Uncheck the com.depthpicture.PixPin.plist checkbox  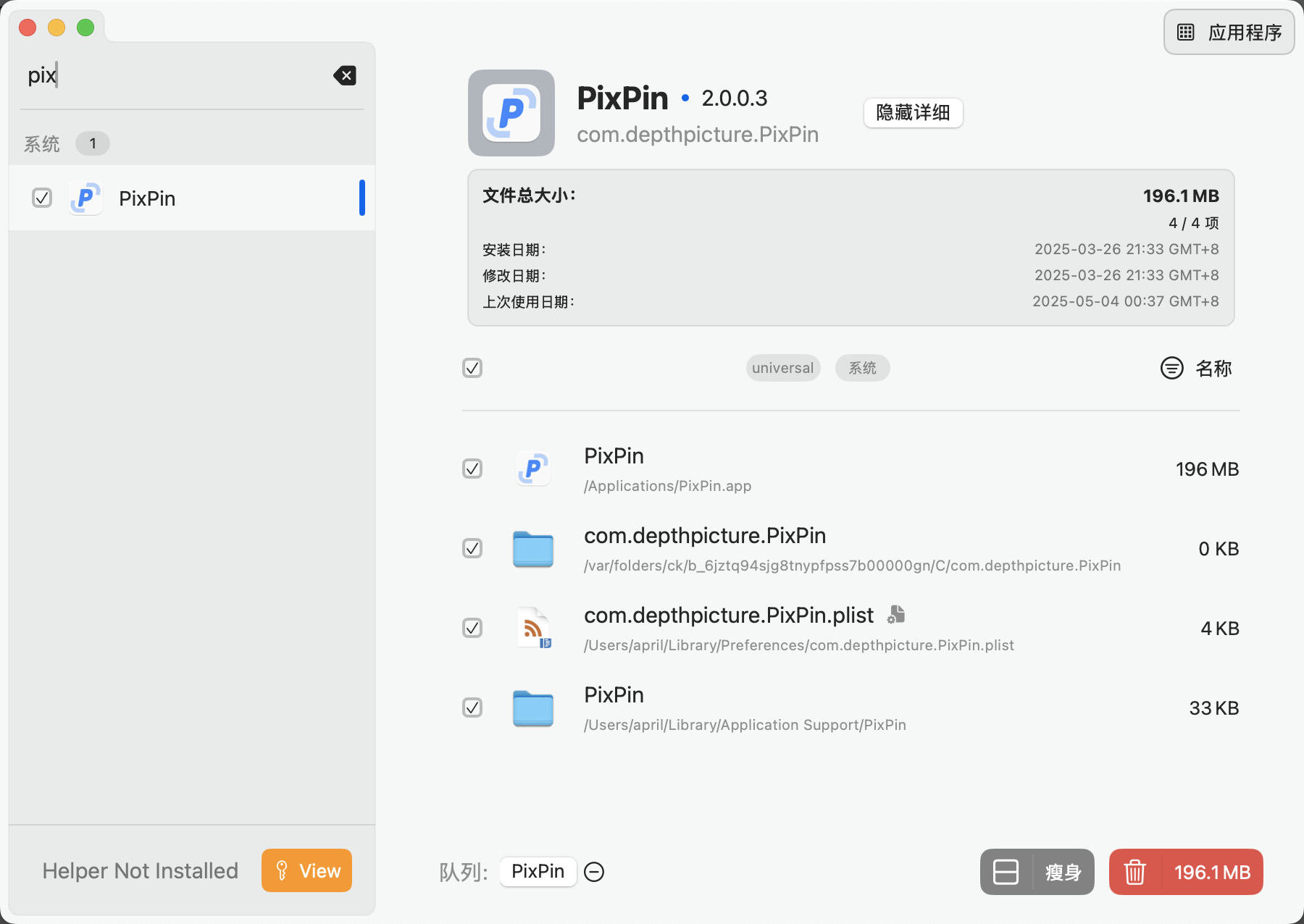pyautogui.click(x=472, y=628)
